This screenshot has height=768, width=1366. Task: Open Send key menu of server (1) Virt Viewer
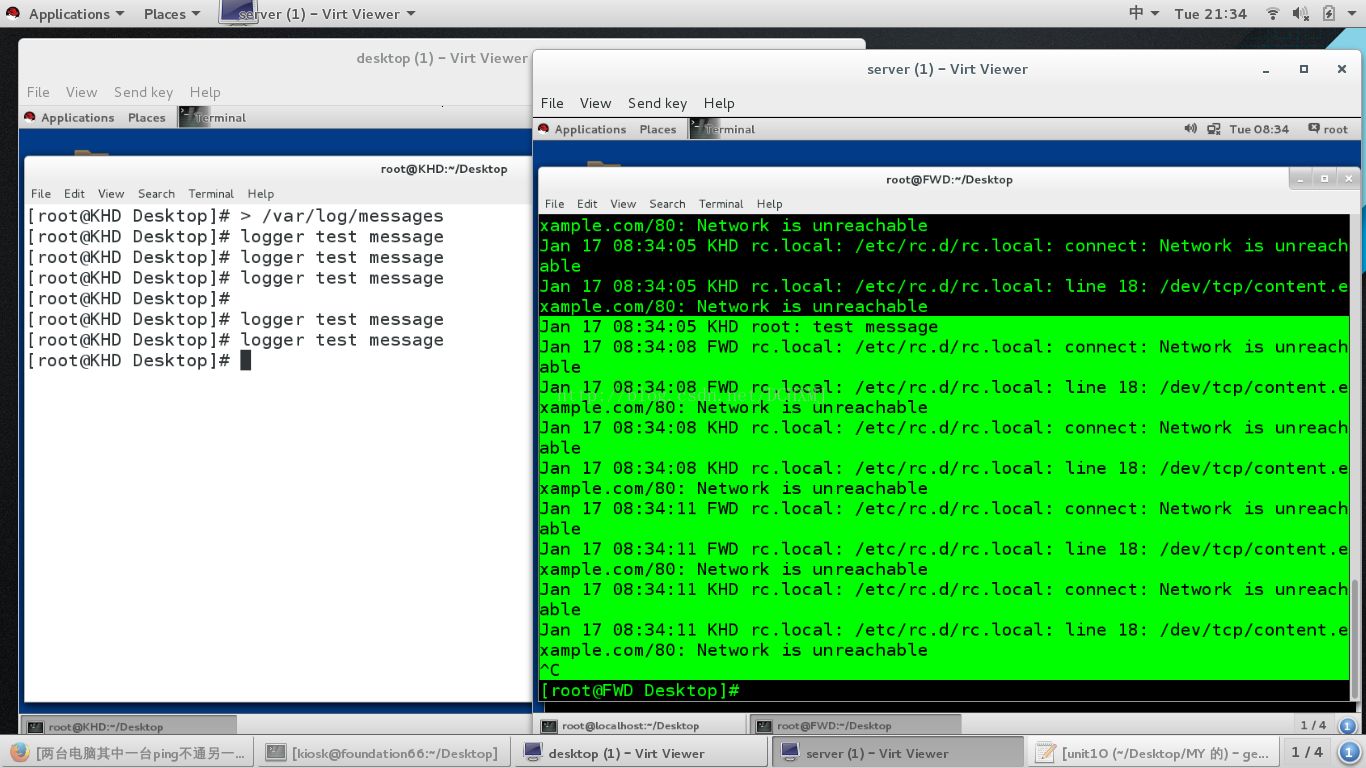[657, 103]
